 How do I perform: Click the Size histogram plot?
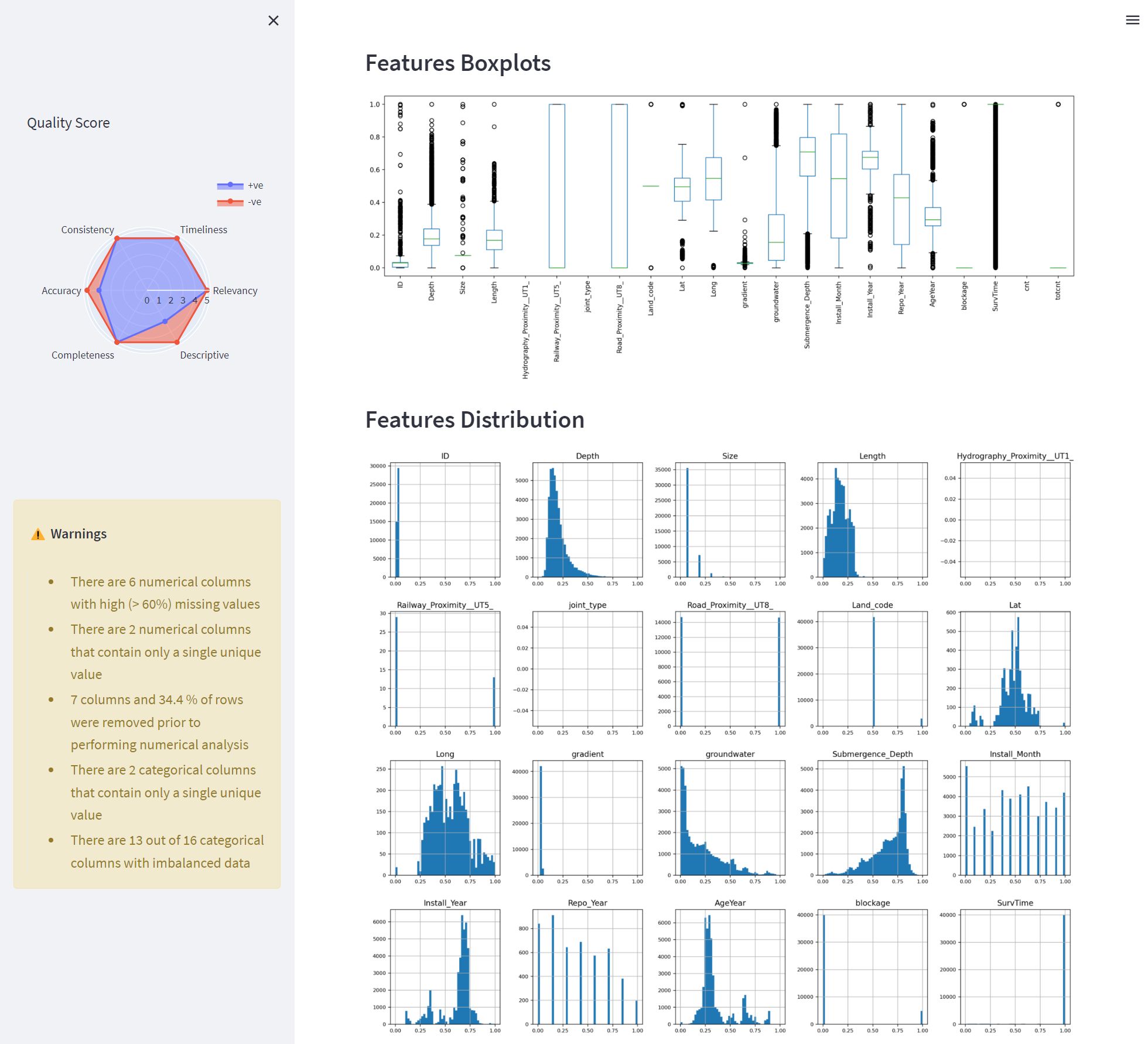pyautogui.click(x=729, y=519)
